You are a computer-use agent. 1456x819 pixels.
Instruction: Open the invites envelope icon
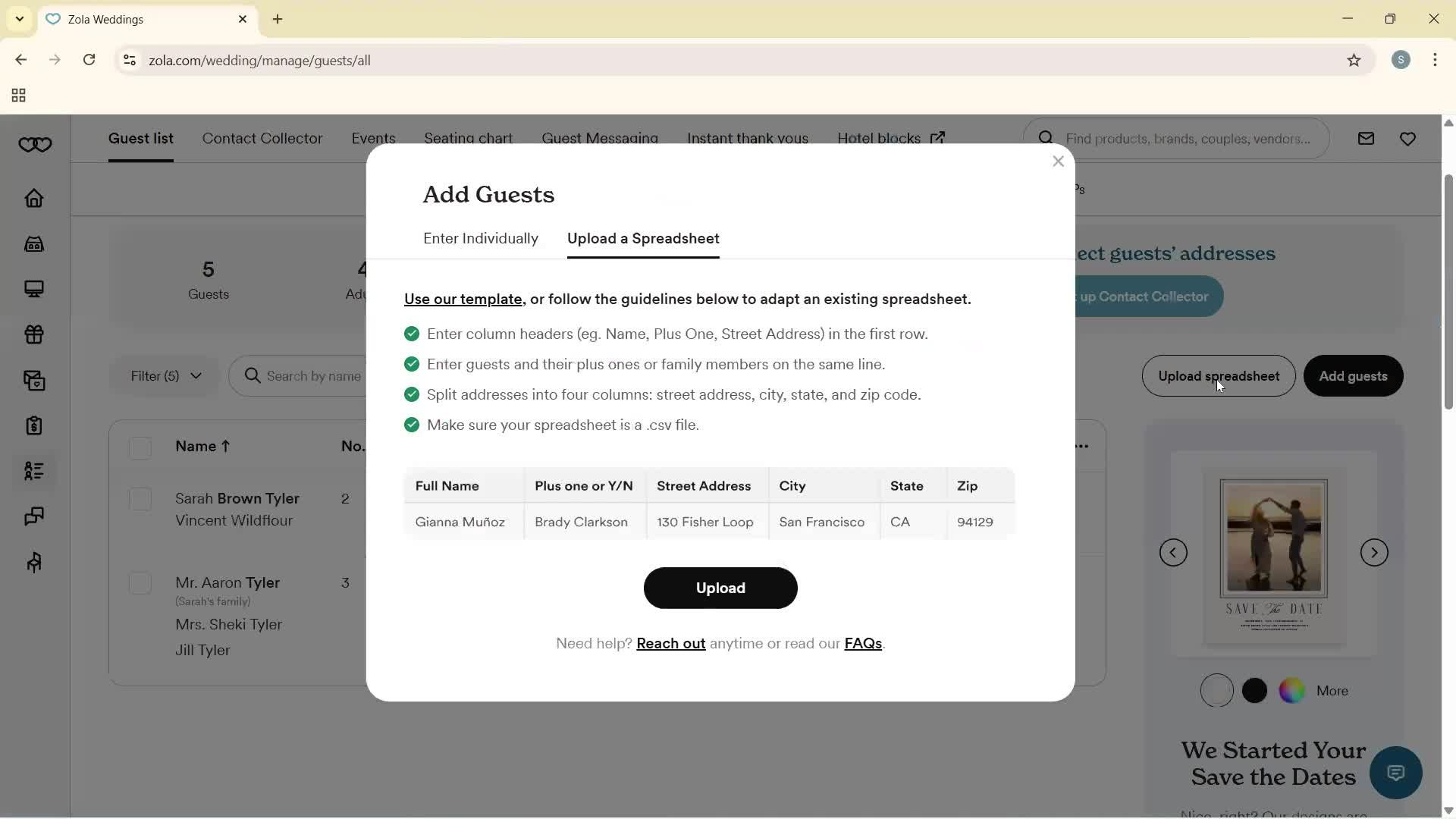coord(34,380)
